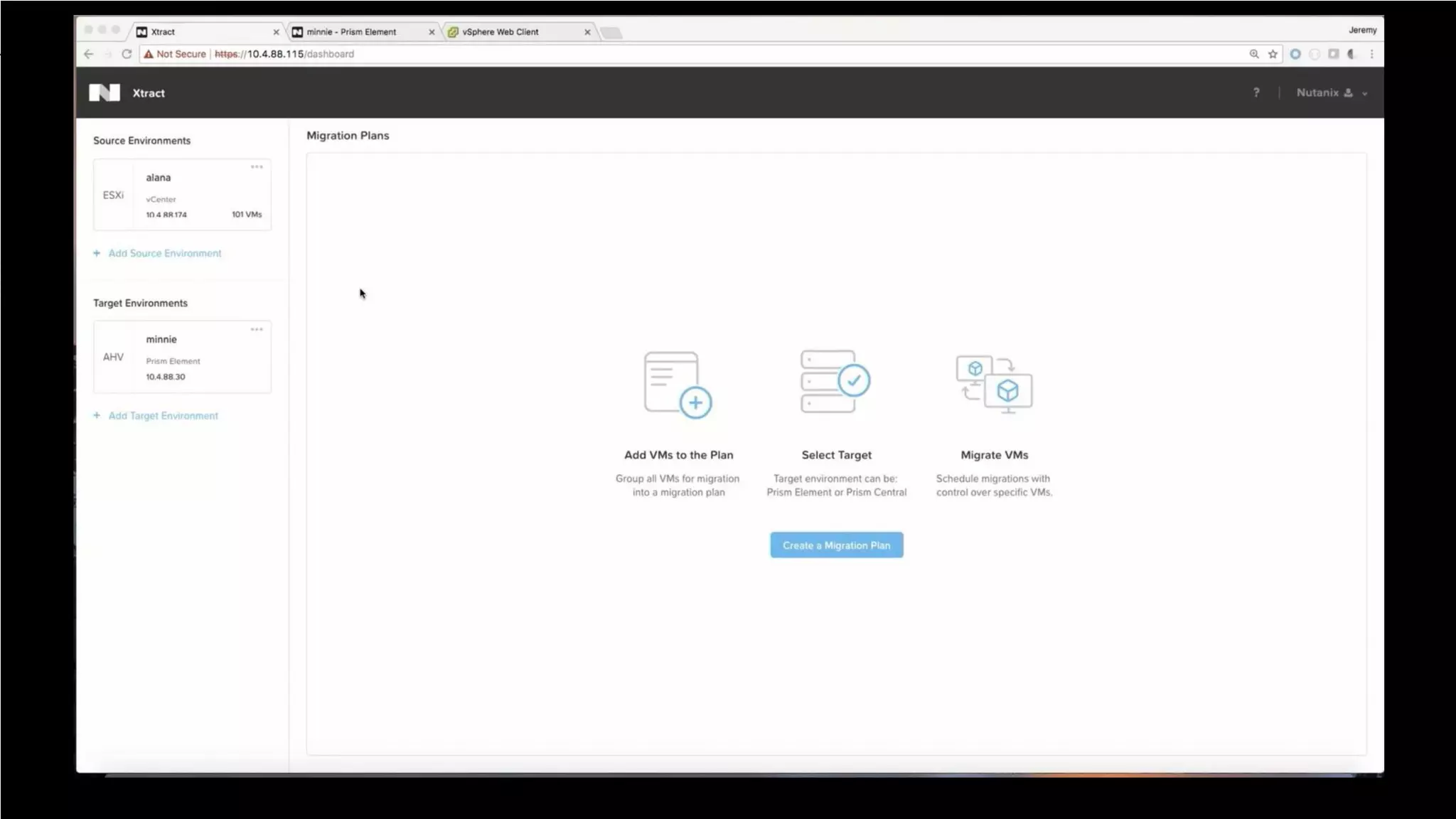
Task: Click the Migrate VMs illustration icon
Action: [x=994, y=385]
